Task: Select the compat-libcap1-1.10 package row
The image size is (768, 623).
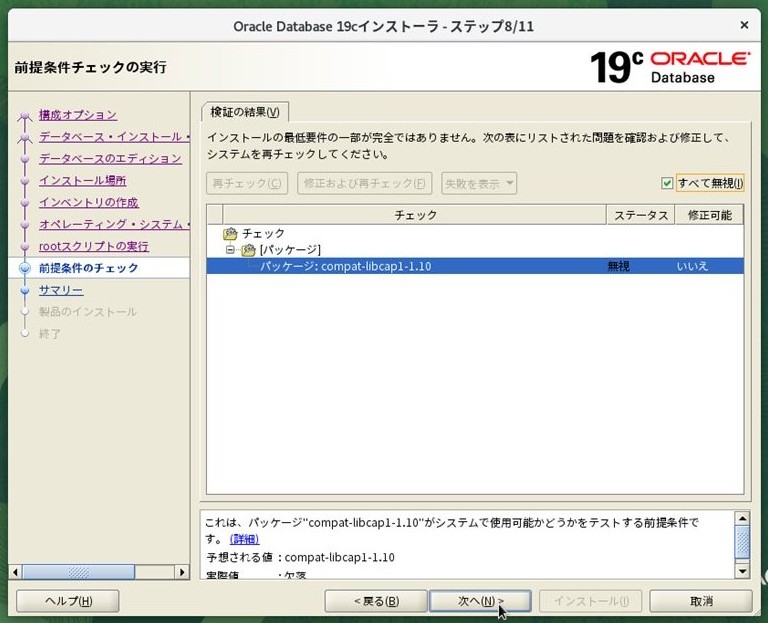Action: [x=475, y=266]
